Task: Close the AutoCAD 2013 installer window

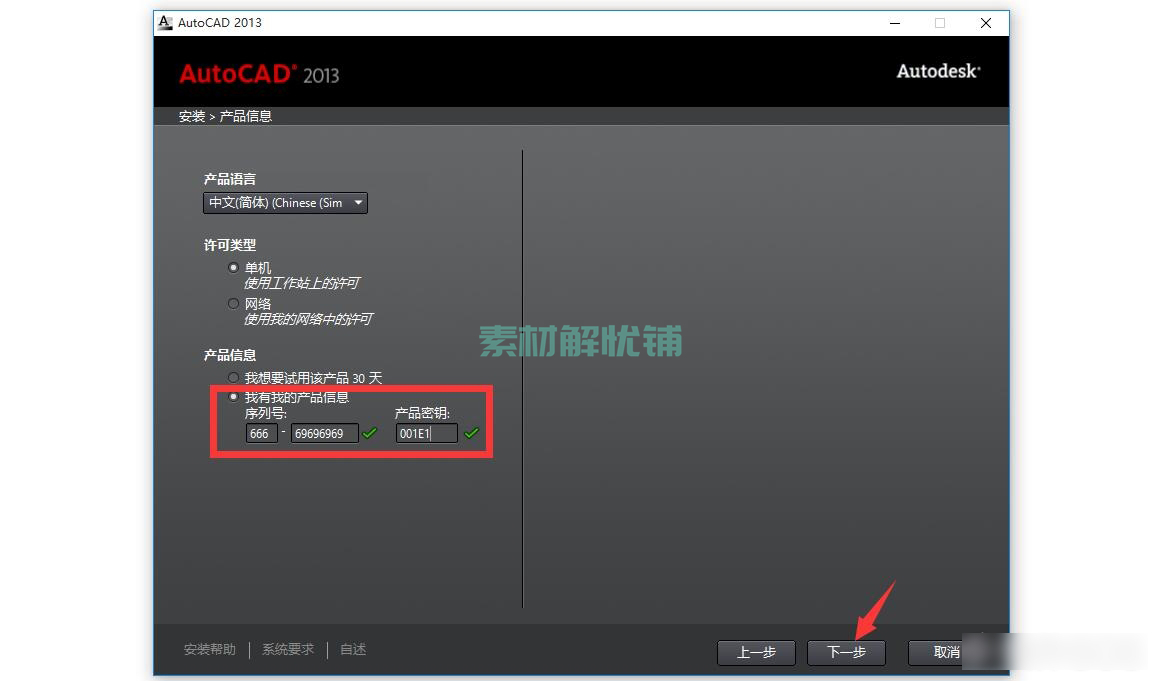Action: (x=985, y=23)
